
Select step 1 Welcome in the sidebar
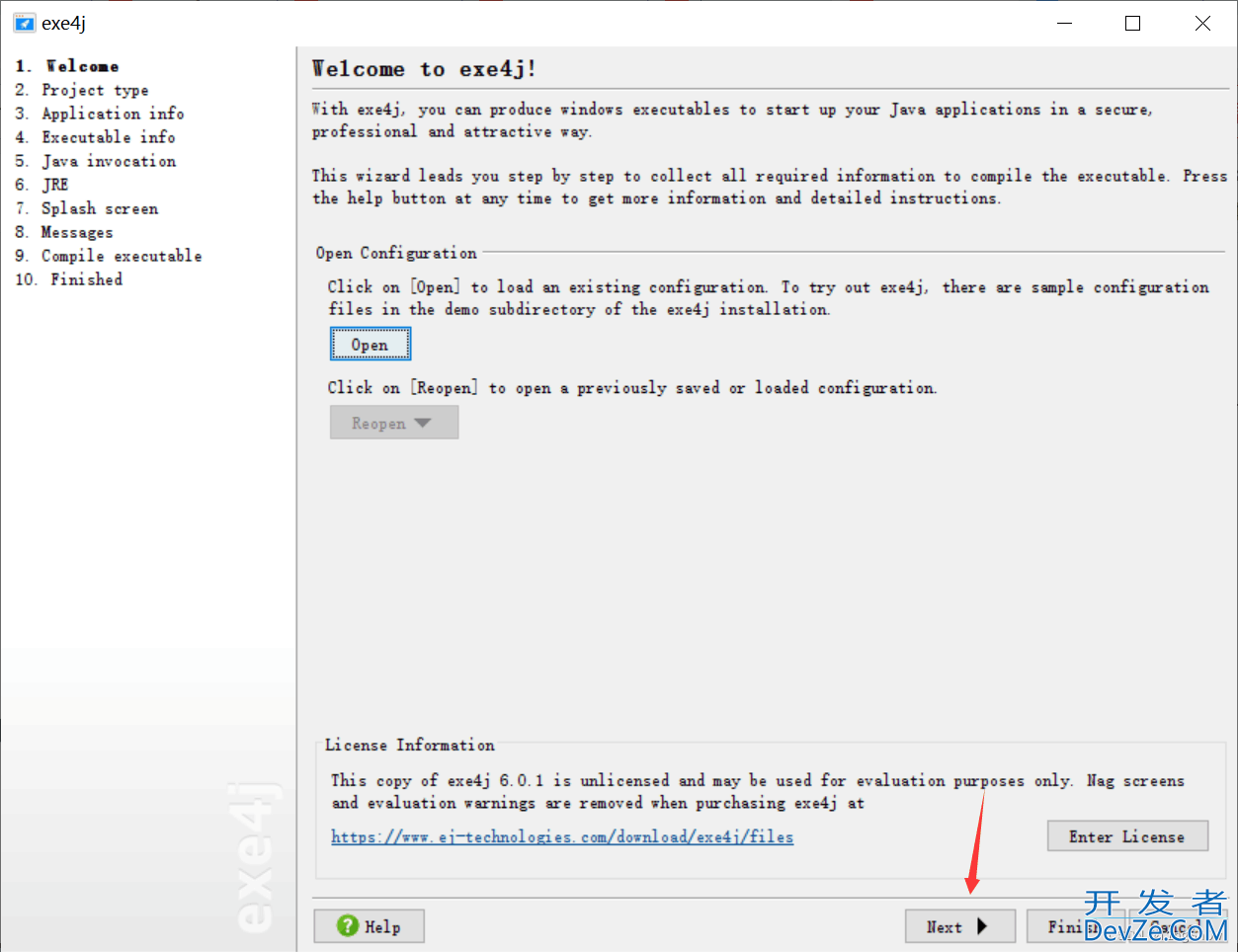[67, 66]
